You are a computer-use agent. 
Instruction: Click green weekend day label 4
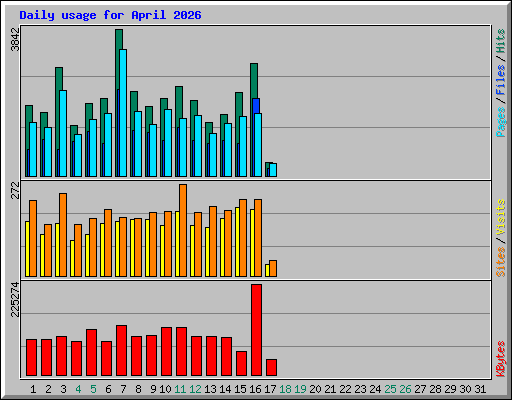78,389
